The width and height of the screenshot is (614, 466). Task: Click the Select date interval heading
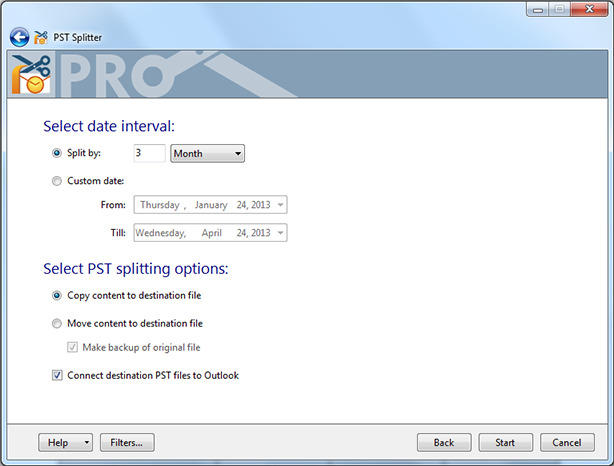(x=109, y=126)
